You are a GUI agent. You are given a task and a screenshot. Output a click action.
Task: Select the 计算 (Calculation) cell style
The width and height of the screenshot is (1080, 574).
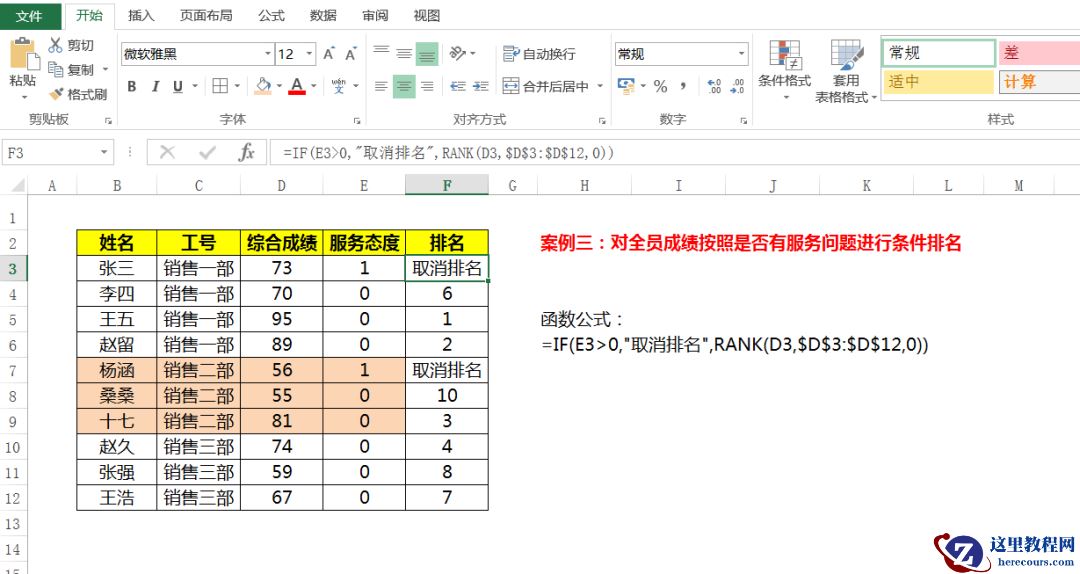1039,81
